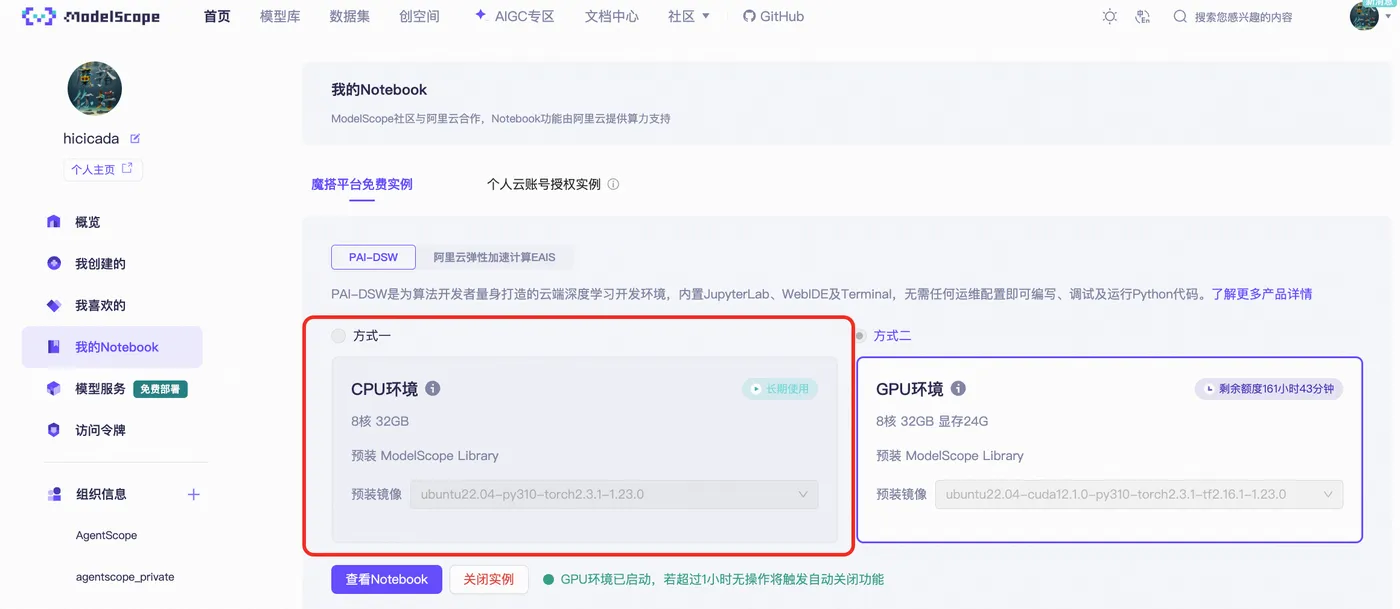
Task: Open the user avatar in top bar
Action: (1364, 15)
